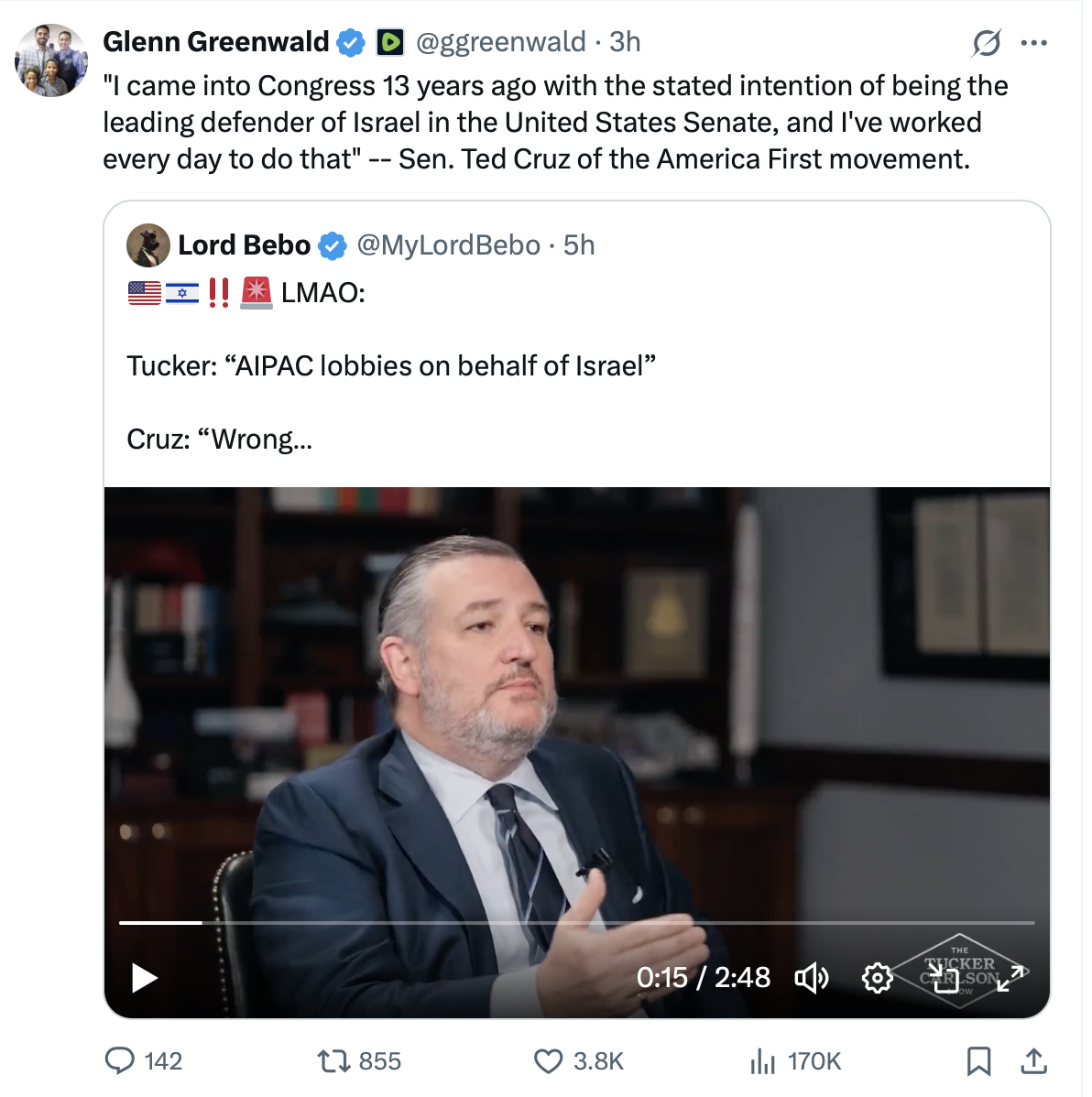Click the green affiliate badge icon
The height and width of the screenshot is (1097, 1092).
390,42
